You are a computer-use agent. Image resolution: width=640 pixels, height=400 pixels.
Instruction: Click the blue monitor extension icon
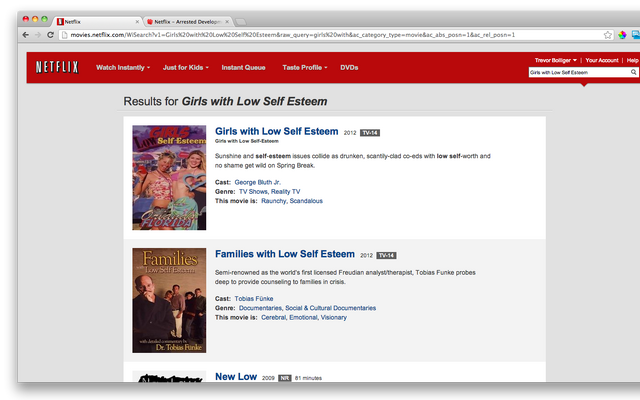(x=636, y=35)
